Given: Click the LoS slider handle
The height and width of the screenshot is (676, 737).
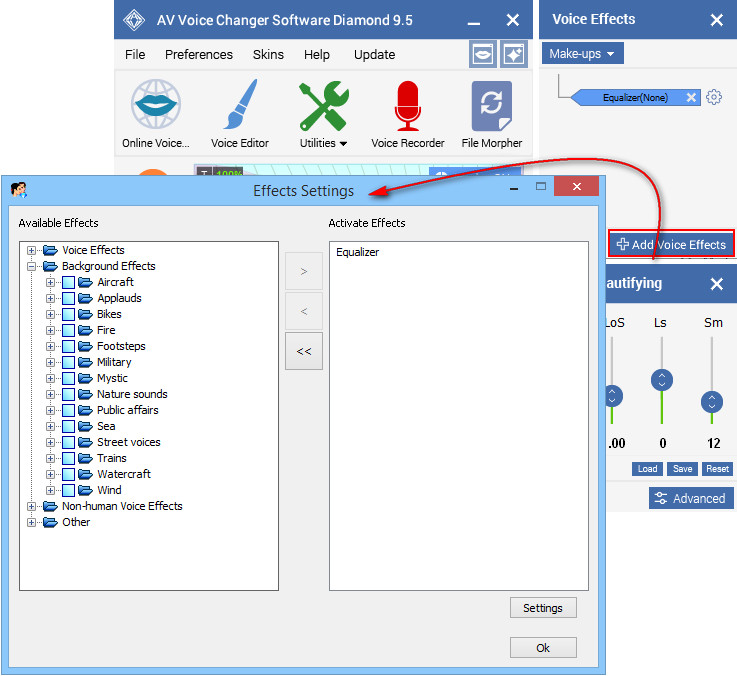Looking at the screenshot, I should pyautogui.click(x=614, y=396).
